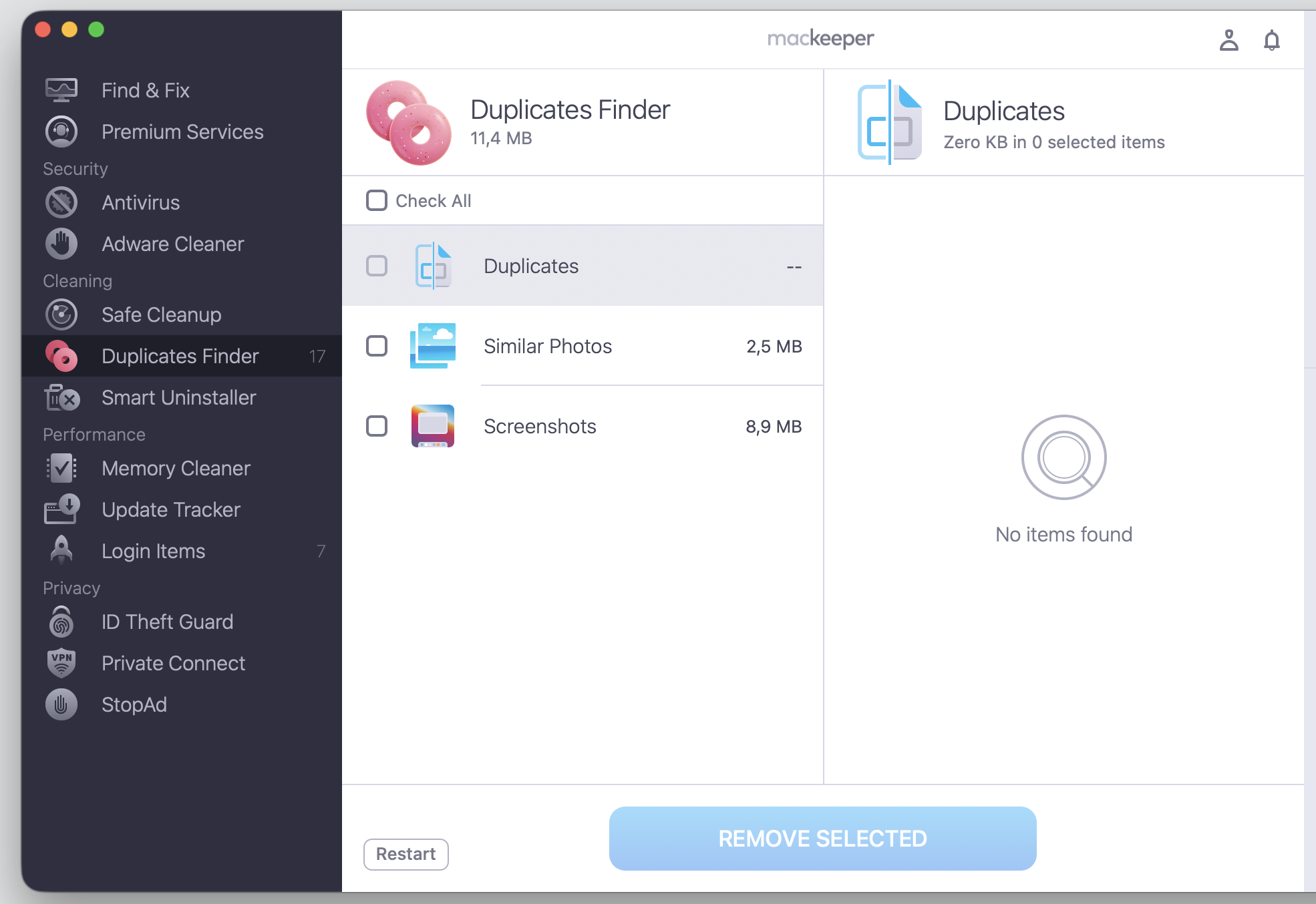Tick the Duplicates row checkbox
This screenshot has width=1316, height=904.
377,266
